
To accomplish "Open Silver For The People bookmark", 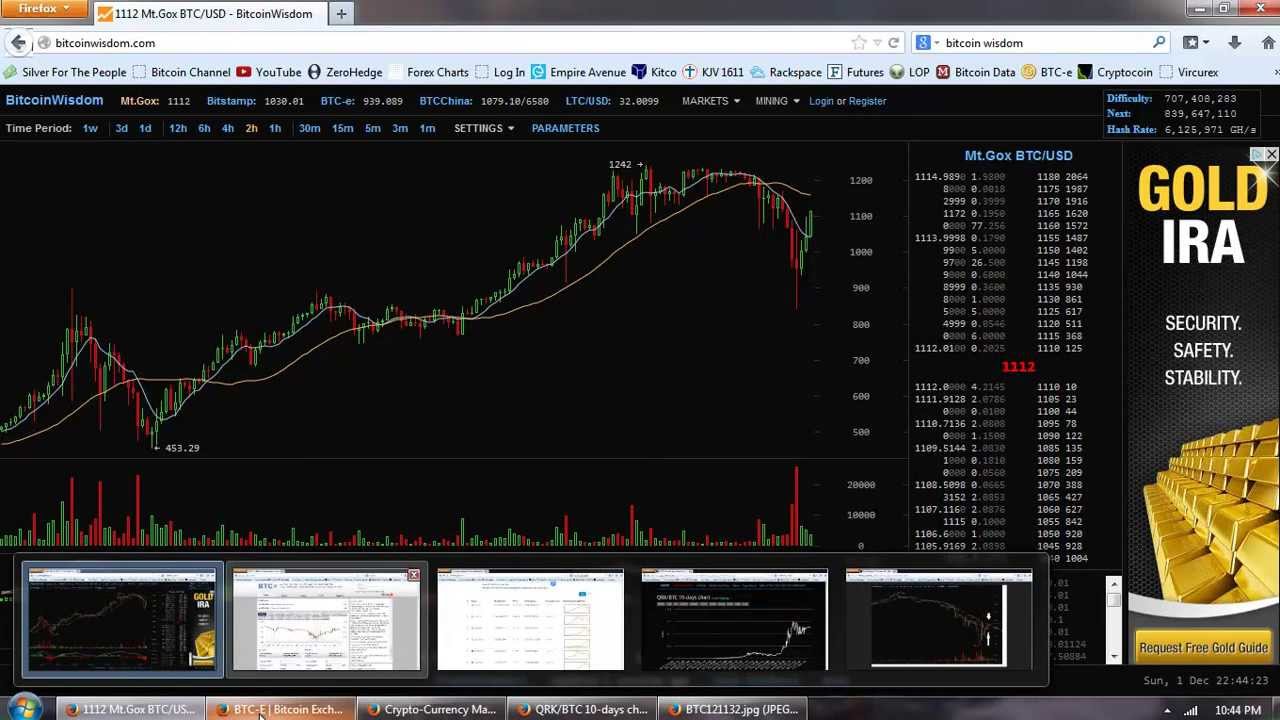I will pyautogui.click(x=66, y=72).
